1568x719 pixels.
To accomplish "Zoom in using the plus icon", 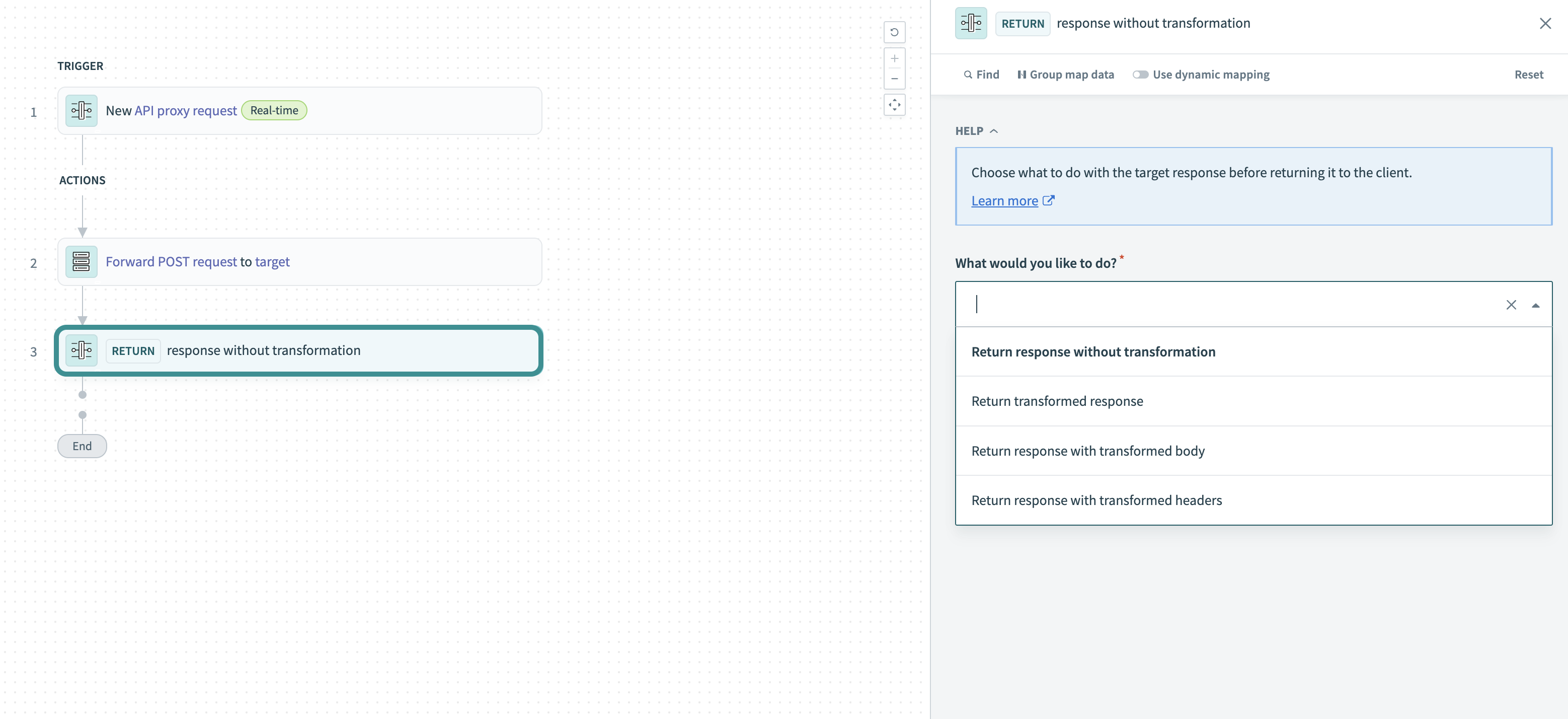I will 894,58.
